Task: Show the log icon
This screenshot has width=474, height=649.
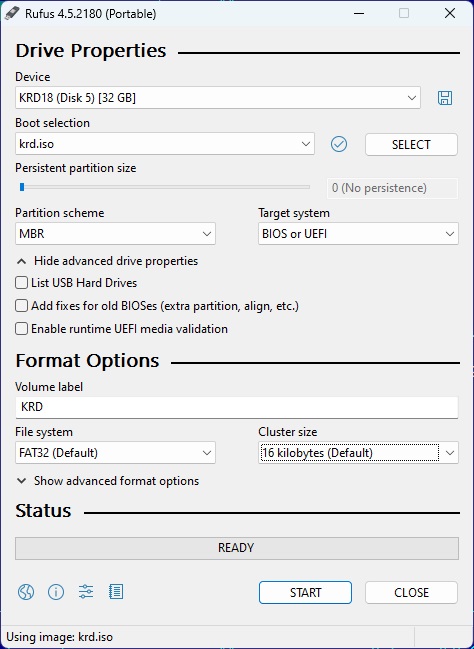Action: tap(116, 592)
